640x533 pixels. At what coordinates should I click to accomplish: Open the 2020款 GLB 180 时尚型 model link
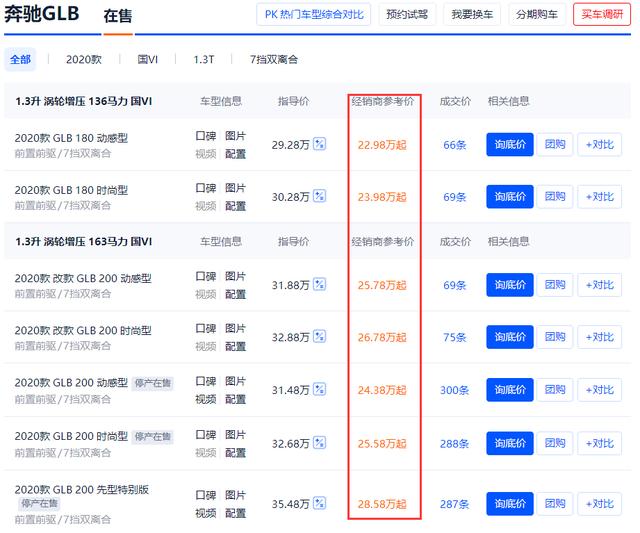[71, 191]
